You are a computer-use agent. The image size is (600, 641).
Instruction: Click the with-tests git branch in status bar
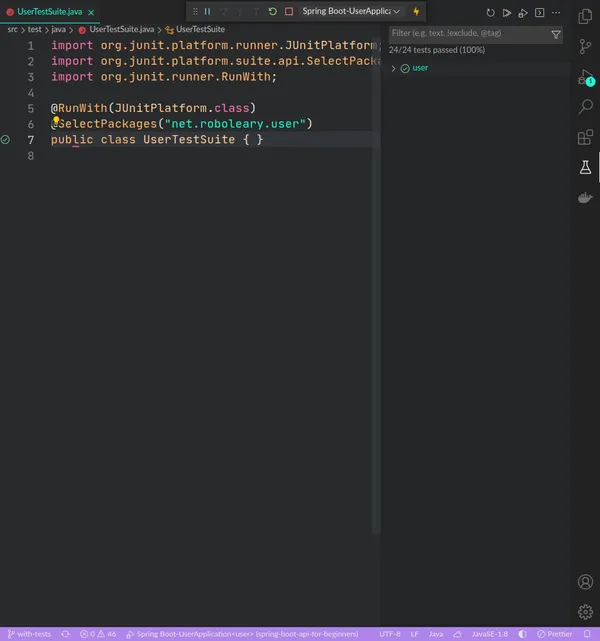tap(29, 634)
